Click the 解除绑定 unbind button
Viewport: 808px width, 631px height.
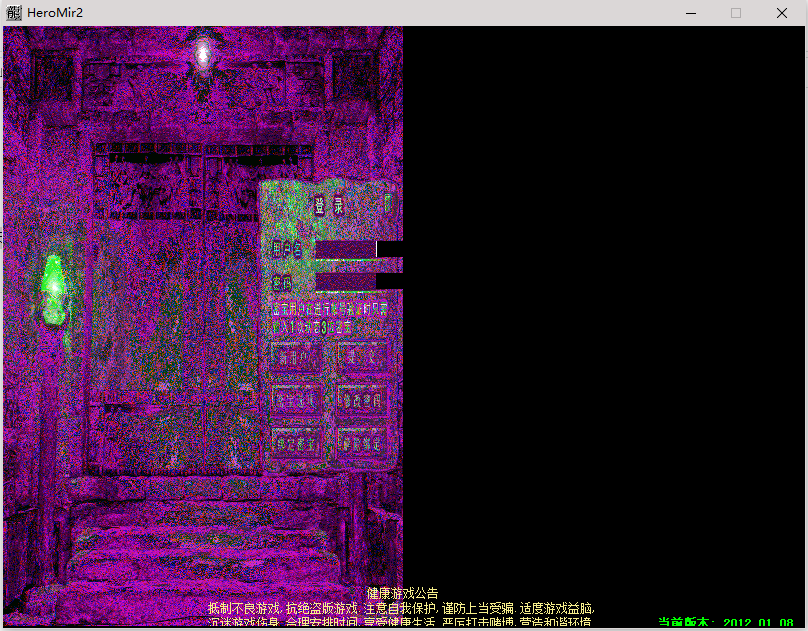coord(361,443)
